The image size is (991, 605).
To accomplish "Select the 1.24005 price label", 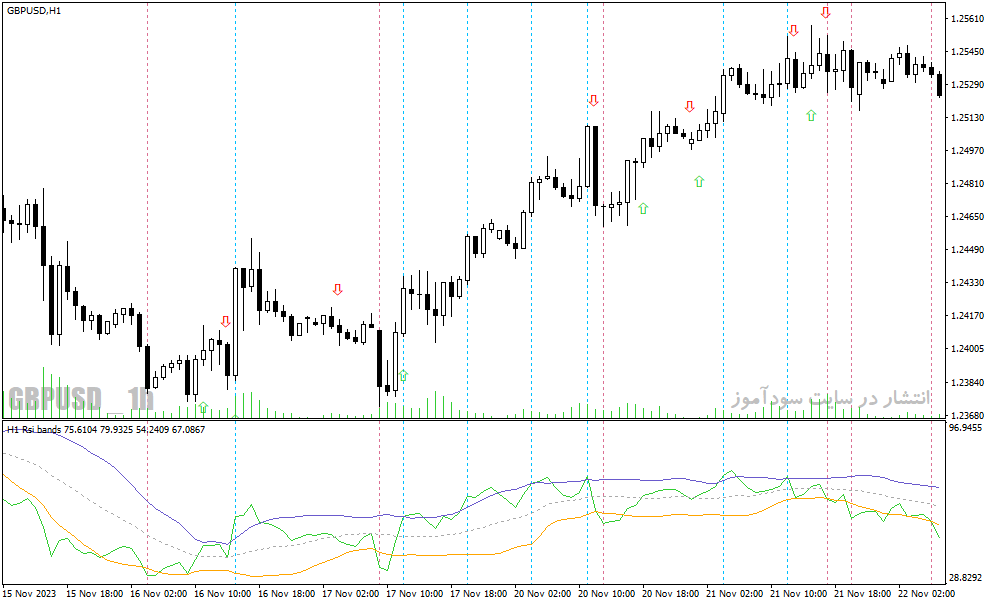I will coord(968,348).
